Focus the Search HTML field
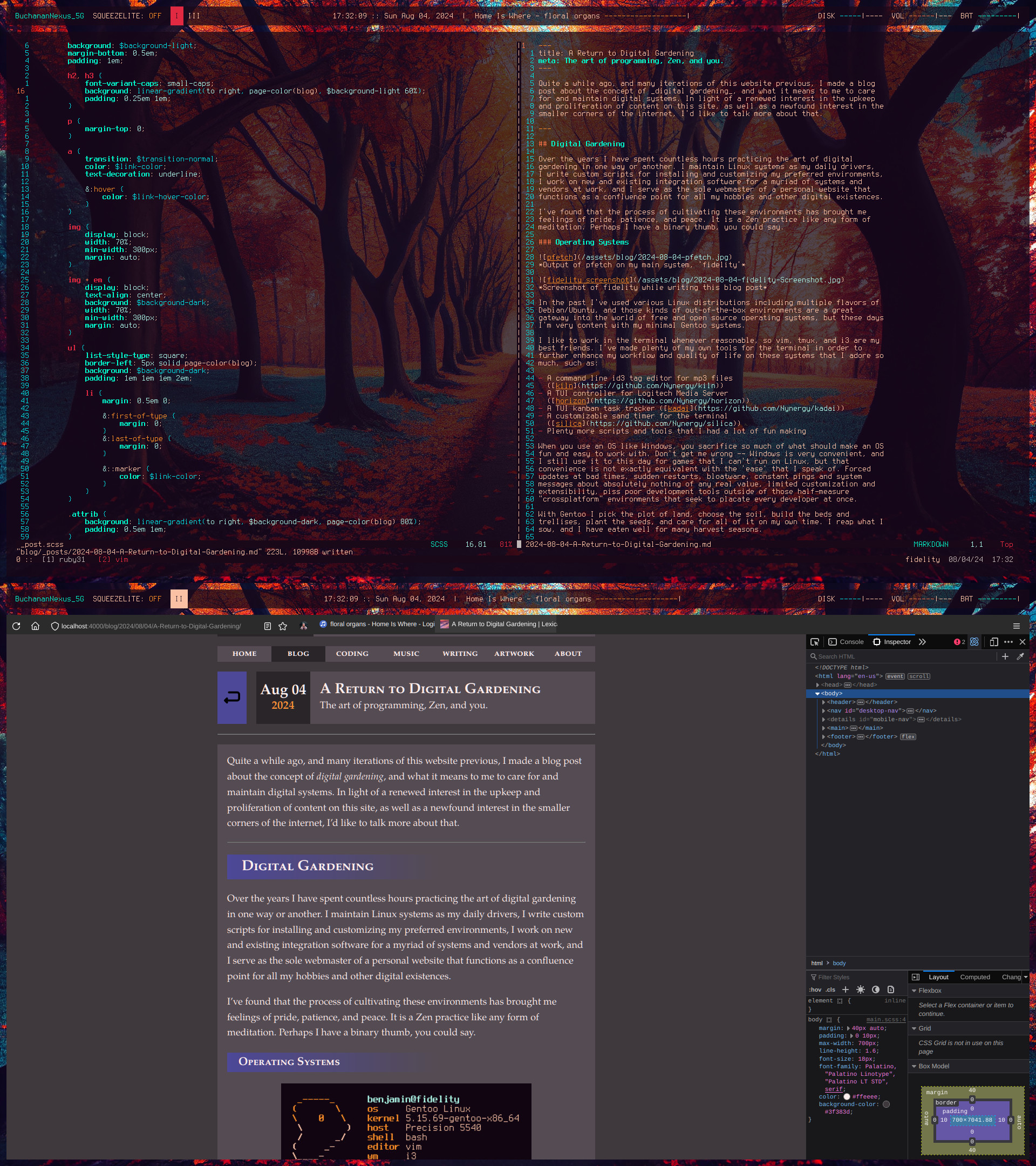Viewport: 1036px width, 1166px height. 901,656
